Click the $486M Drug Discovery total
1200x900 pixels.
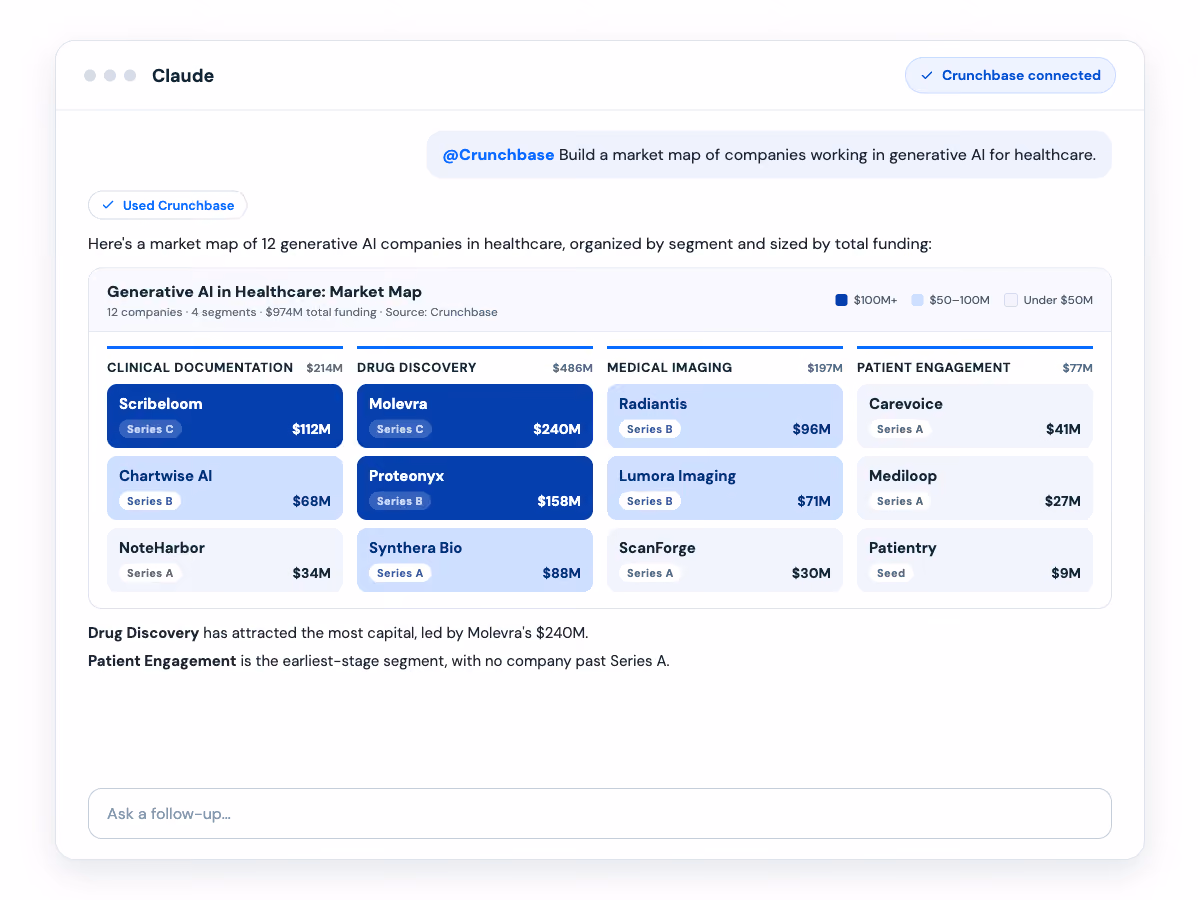[573, 368]
